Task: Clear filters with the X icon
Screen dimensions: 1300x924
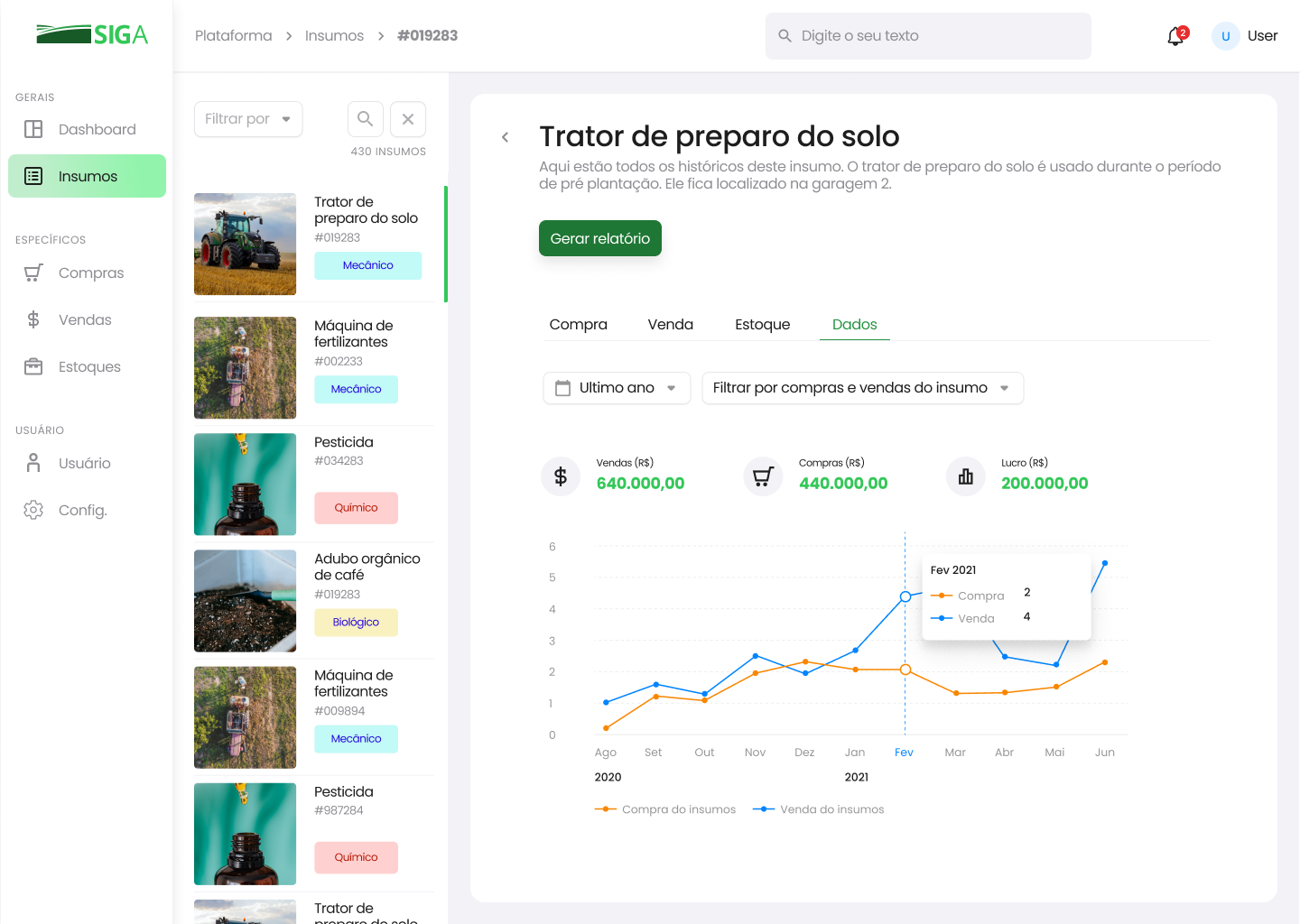Action: tap(408, 119)
